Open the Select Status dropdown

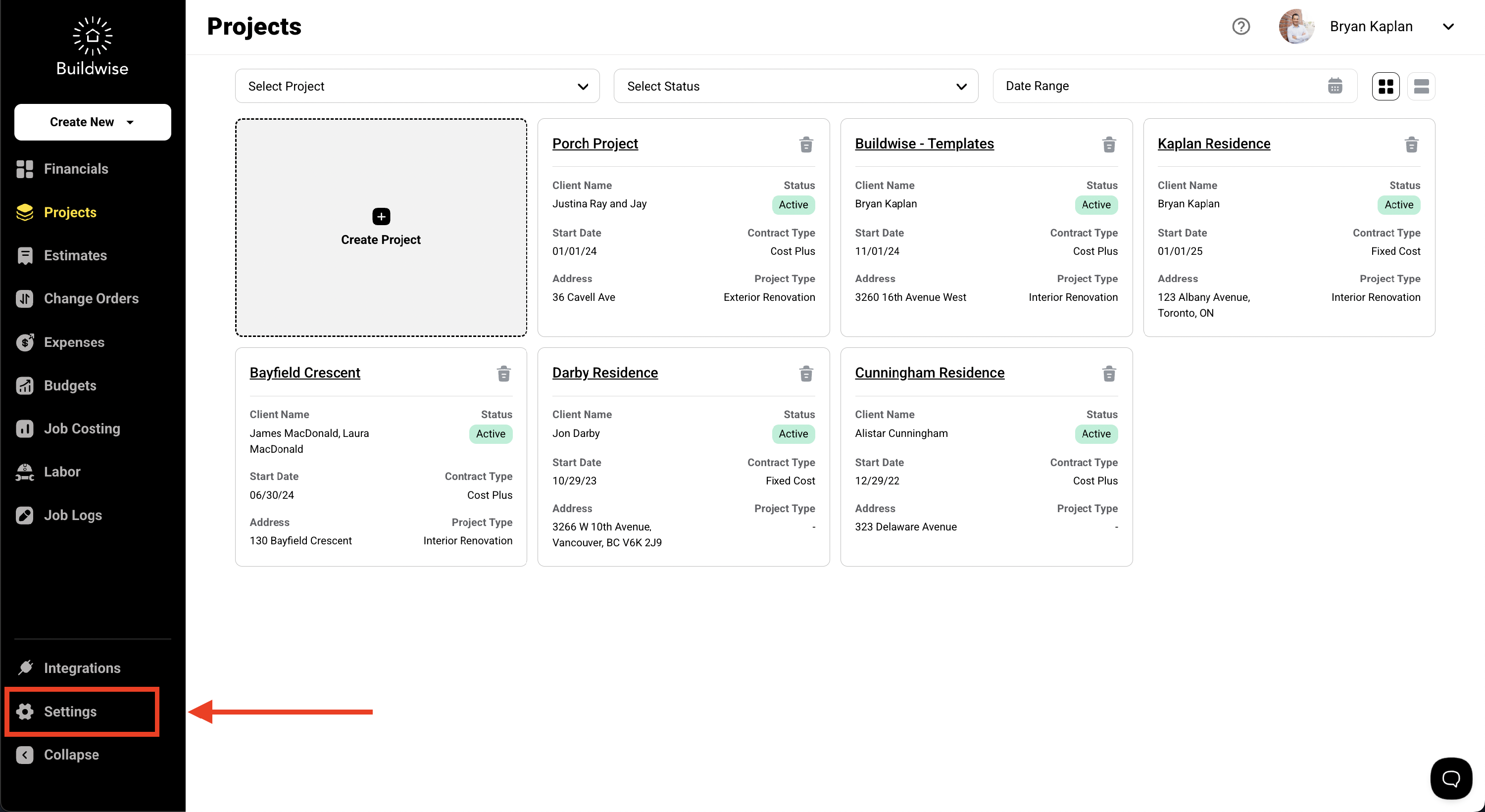(x=795, y=87)
